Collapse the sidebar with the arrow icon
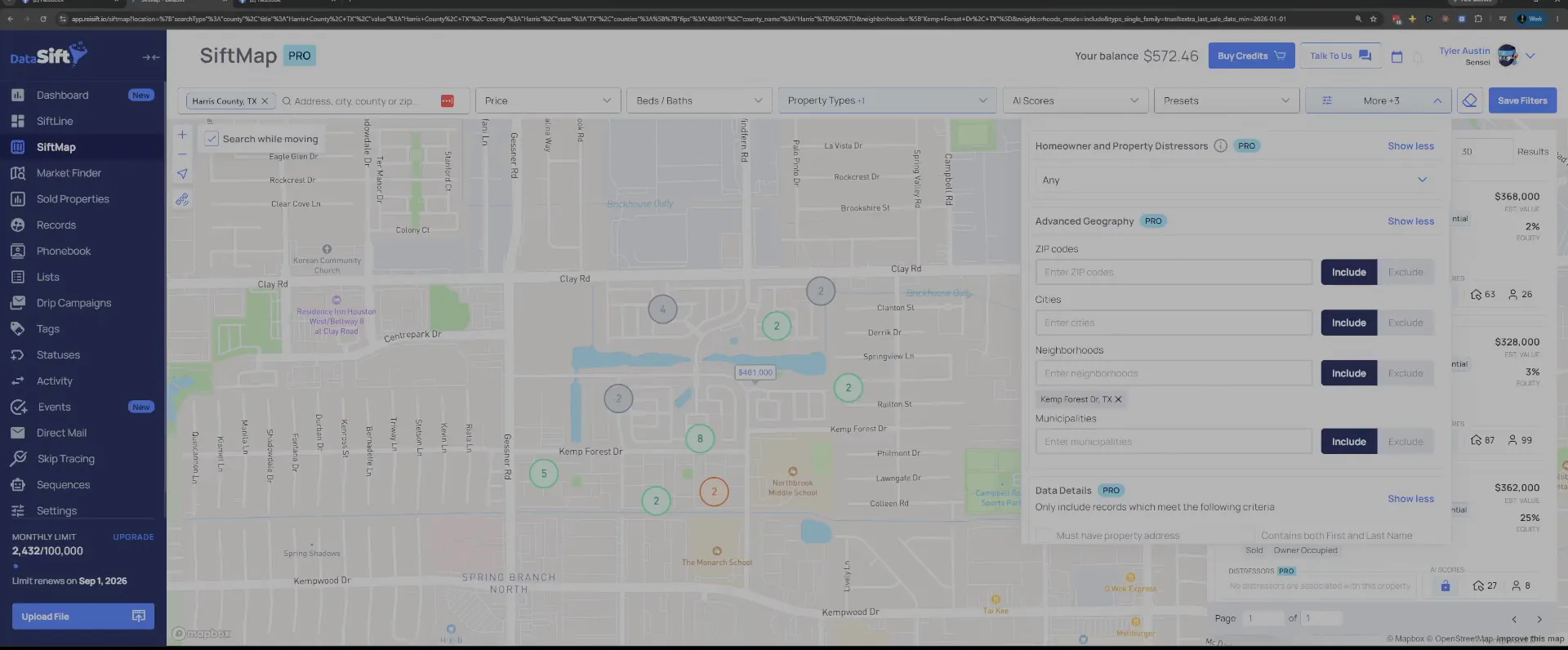The height and width of the screenshot is (650, 1568). pyautogui.click(x=150, y=57)
